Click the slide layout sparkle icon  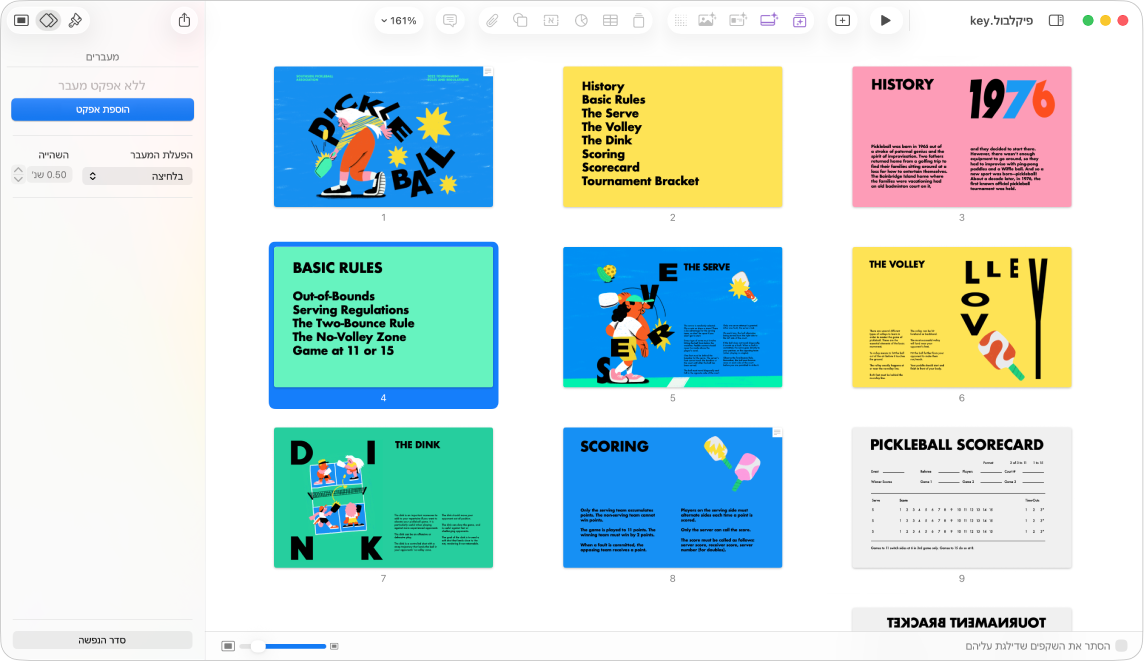(738, 20)
